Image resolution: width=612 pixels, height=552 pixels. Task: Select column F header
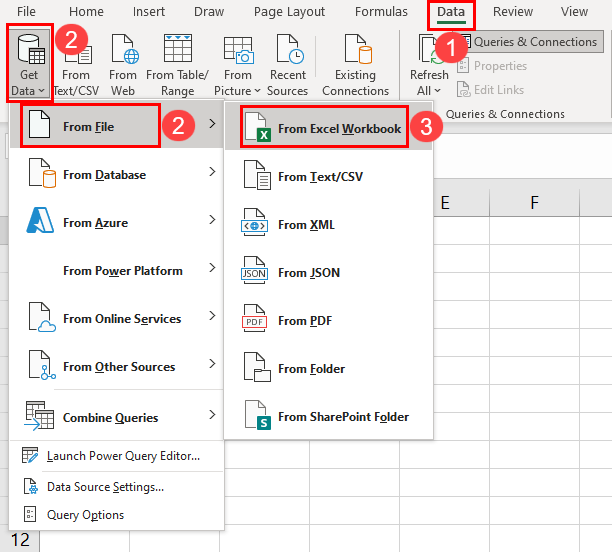(534, 203)
